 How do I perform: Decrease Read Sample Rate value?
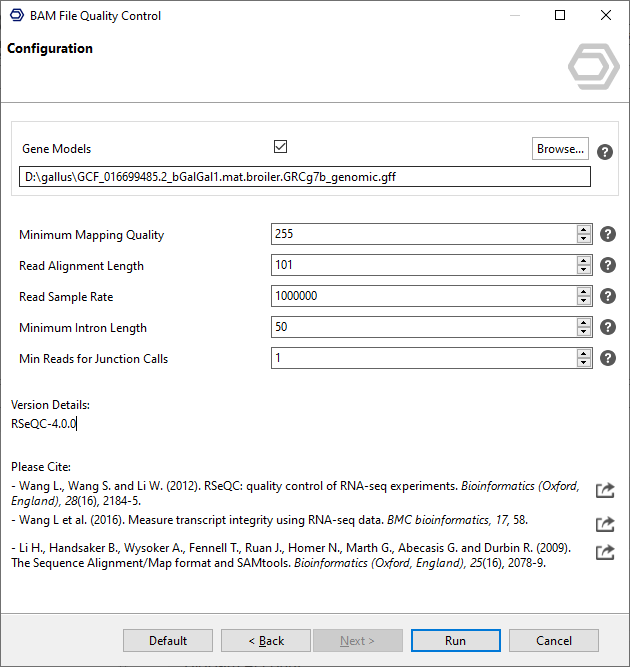pos(584,301)
